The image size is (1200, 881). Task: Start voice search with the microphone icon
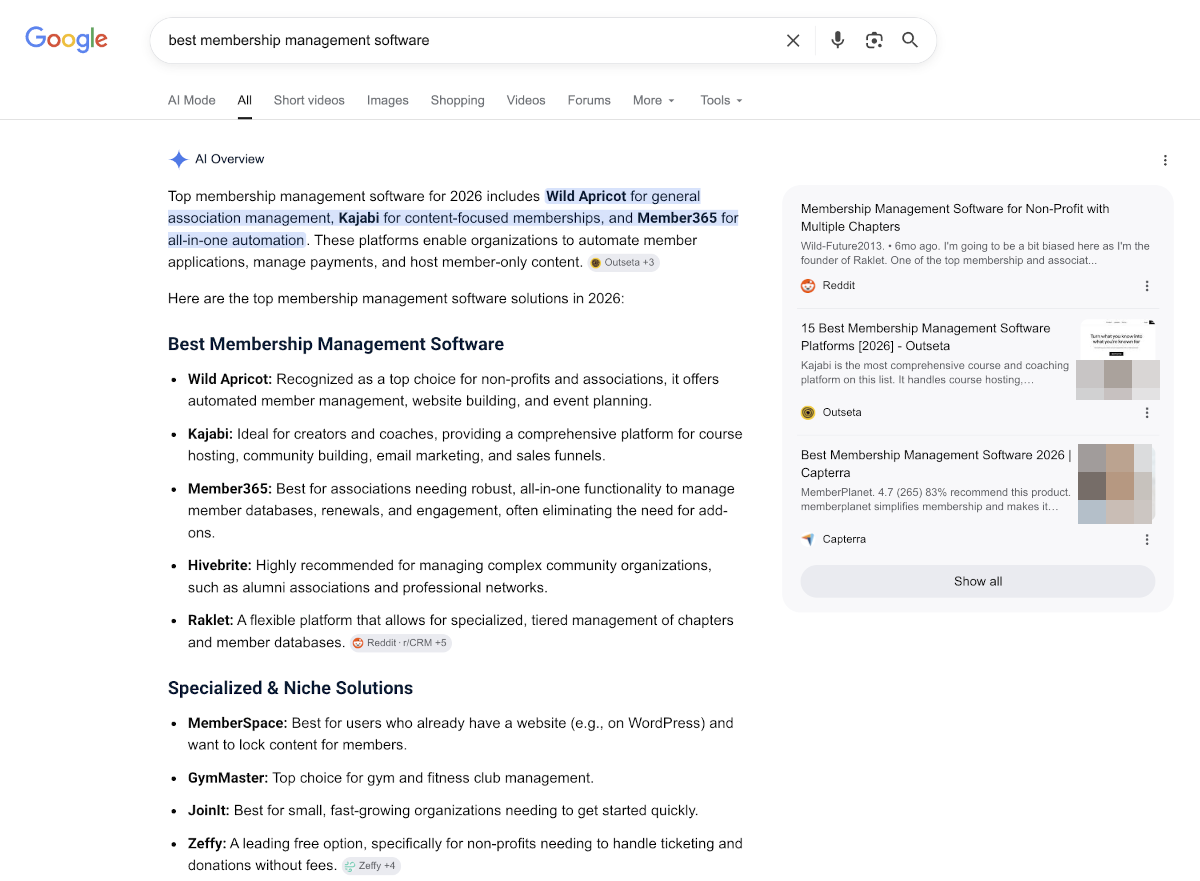838,40
